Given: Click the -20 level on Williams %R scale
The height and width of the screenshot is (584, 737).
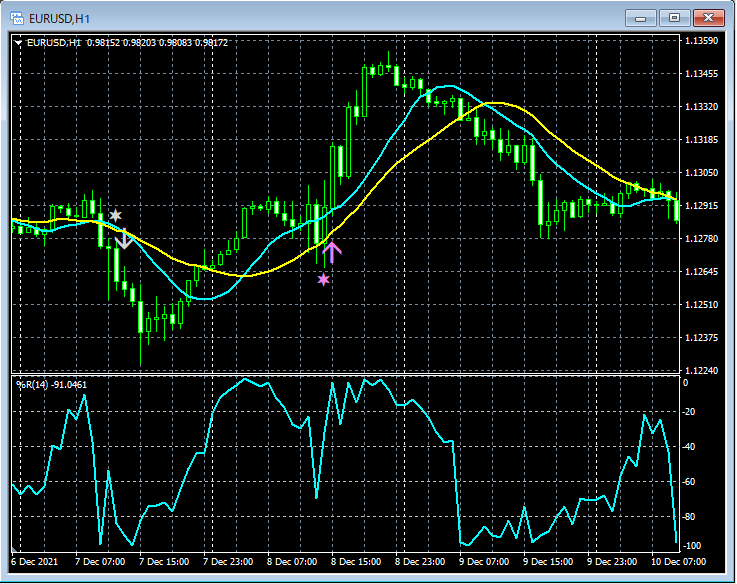Looking at the screenshot, I should click(689, 412).
